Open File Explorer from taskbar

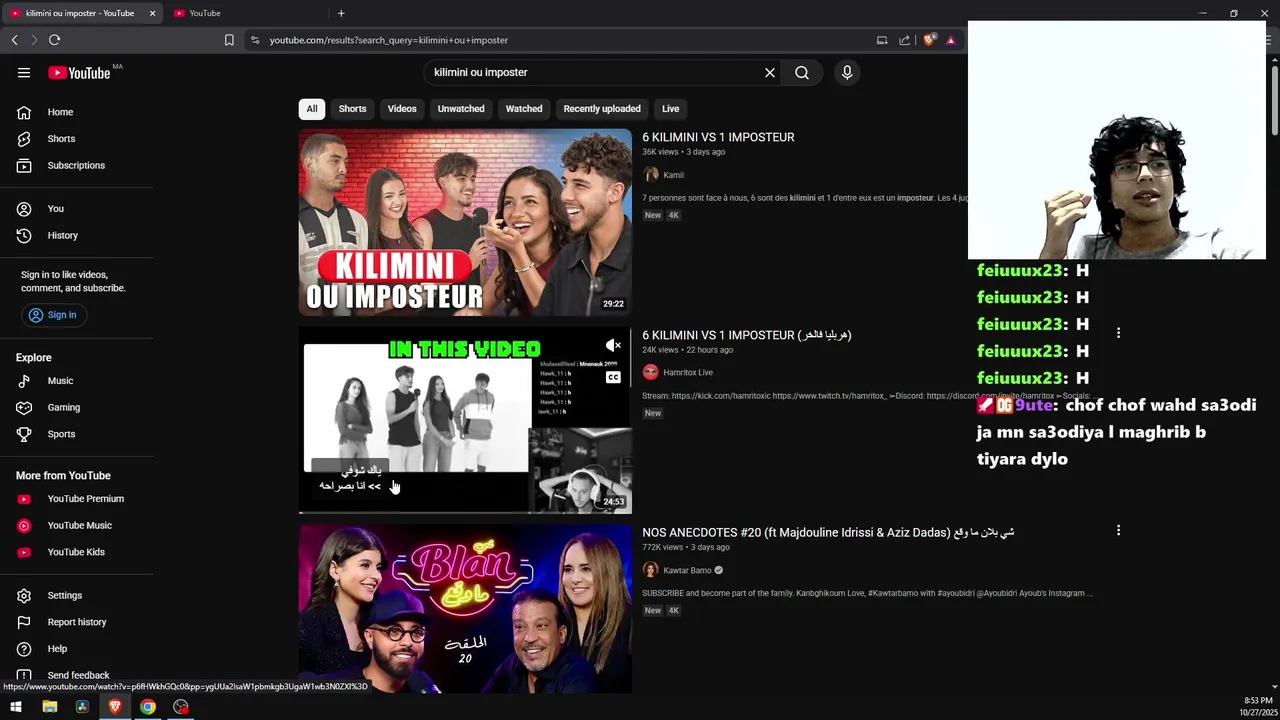click(50, 707)
